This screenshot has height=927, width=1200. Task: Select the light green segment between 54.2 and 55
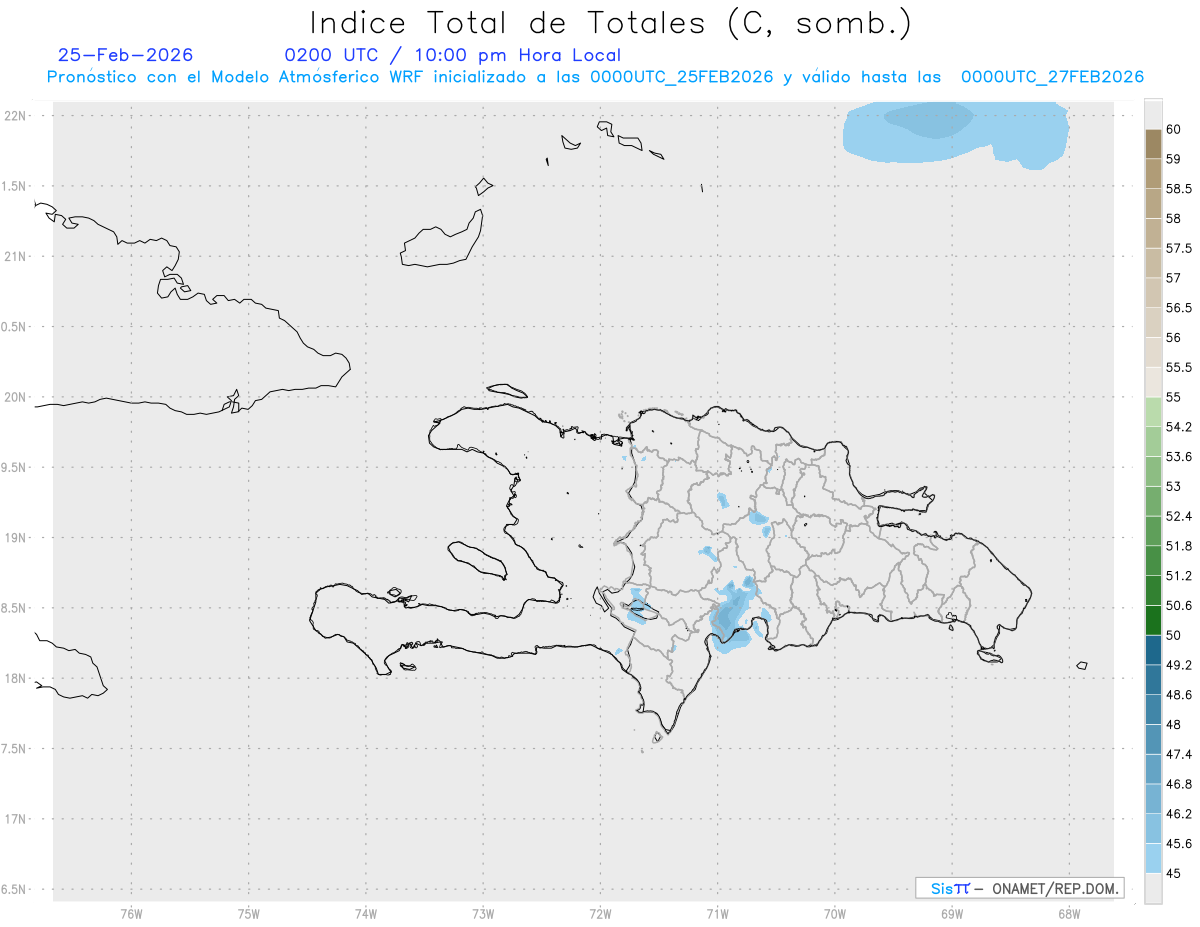pos(1153,412)
